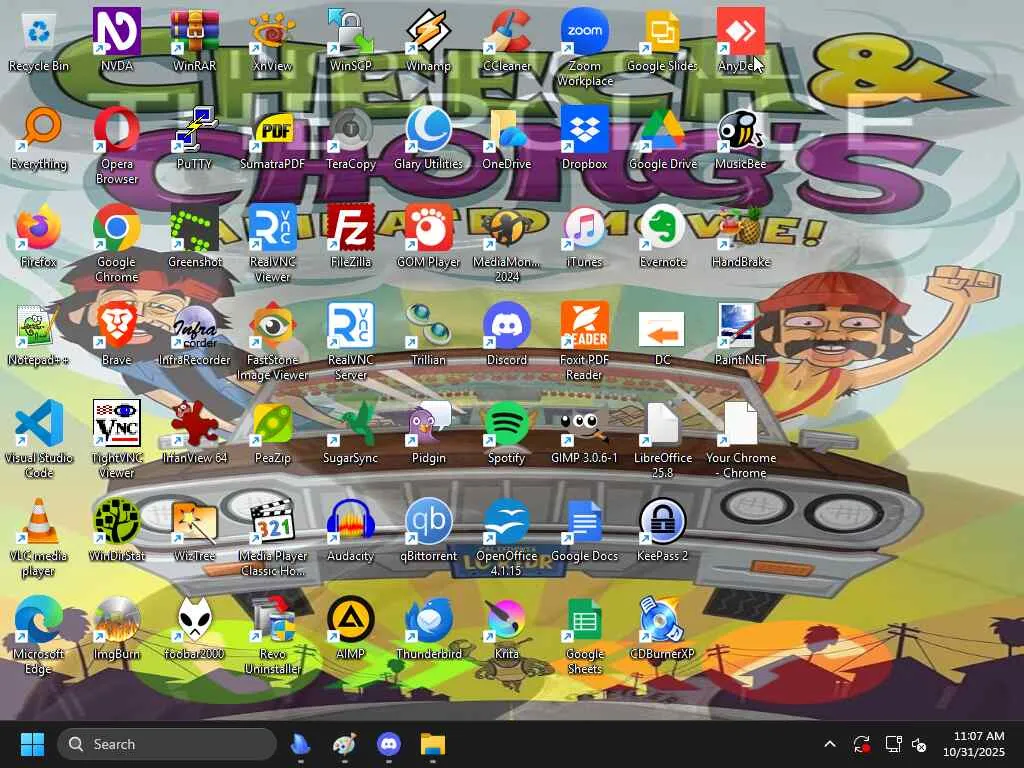Click the IrfanView 64 icon
The height and width of the screenshot is (768, 1024).
[x=195, y=423]
